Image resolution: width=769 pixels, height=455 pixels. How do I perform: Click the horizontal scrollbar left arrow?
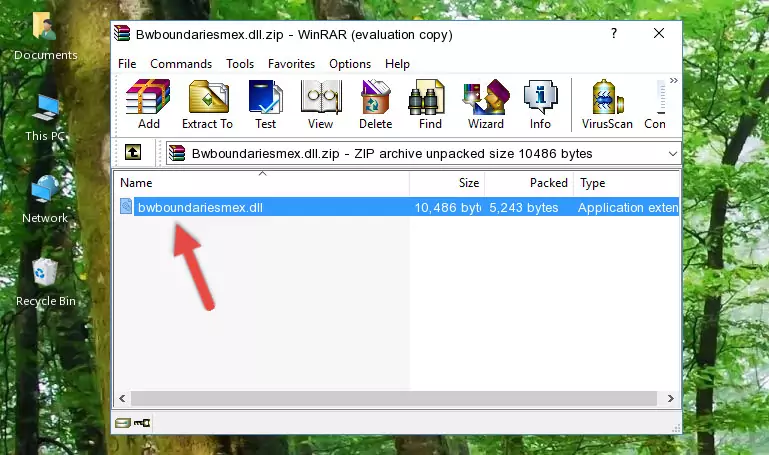[x=123, y=399]
